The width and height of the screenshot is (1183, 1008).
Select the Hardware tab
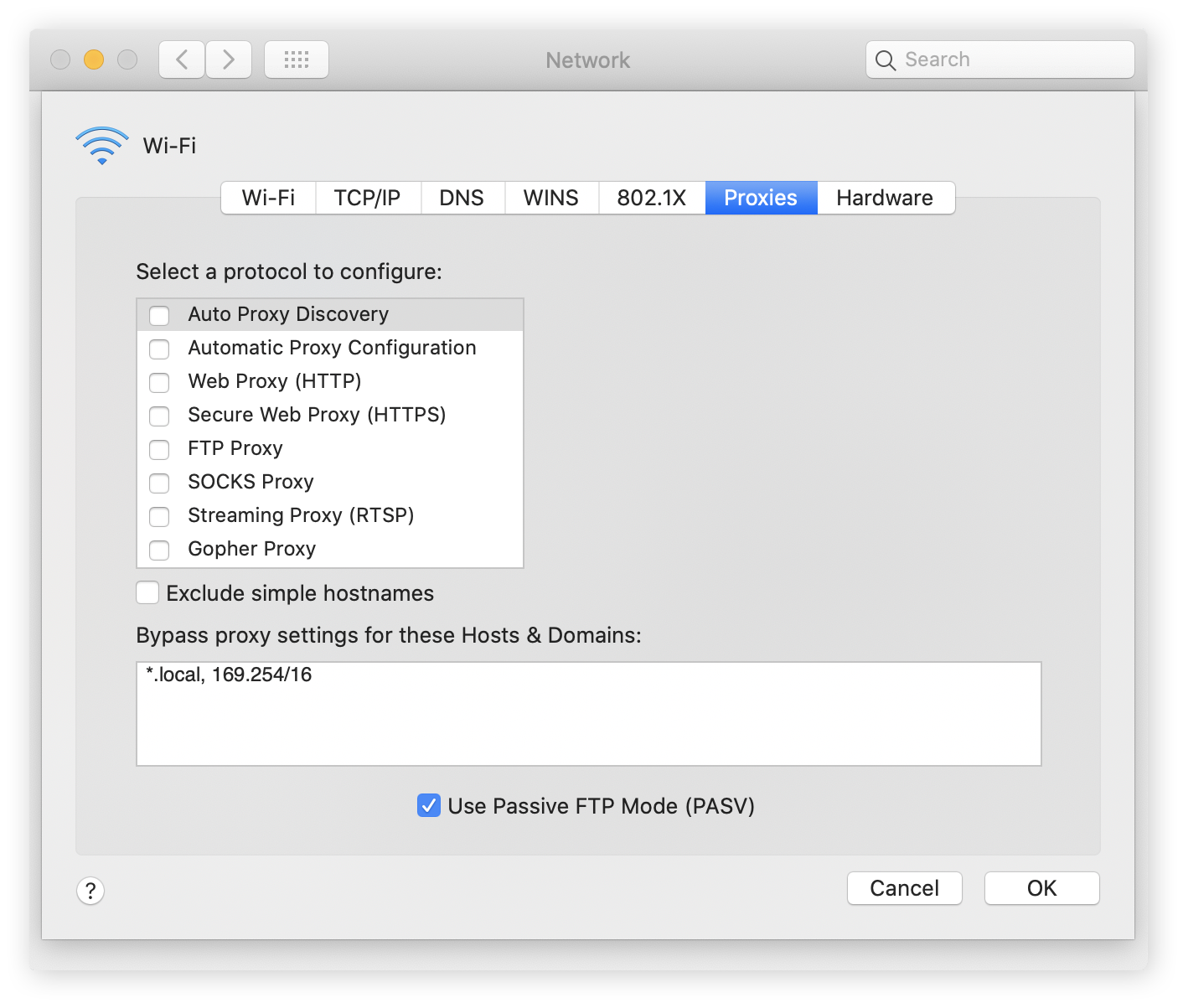pyautogui.click(x=884, y=198)
